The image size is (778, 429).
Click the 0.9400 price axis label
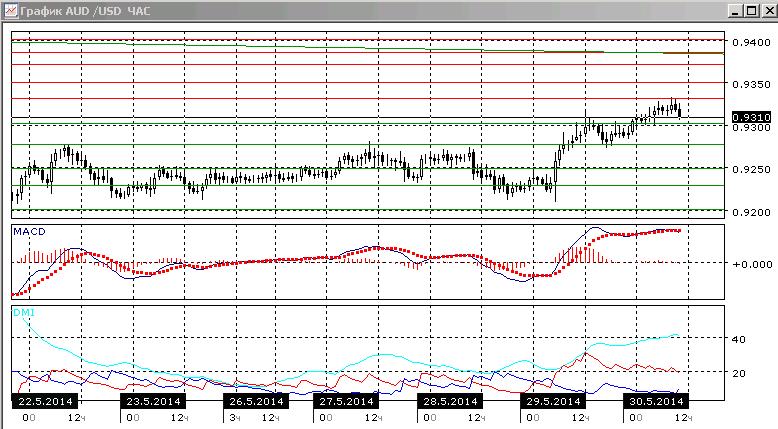751,43
